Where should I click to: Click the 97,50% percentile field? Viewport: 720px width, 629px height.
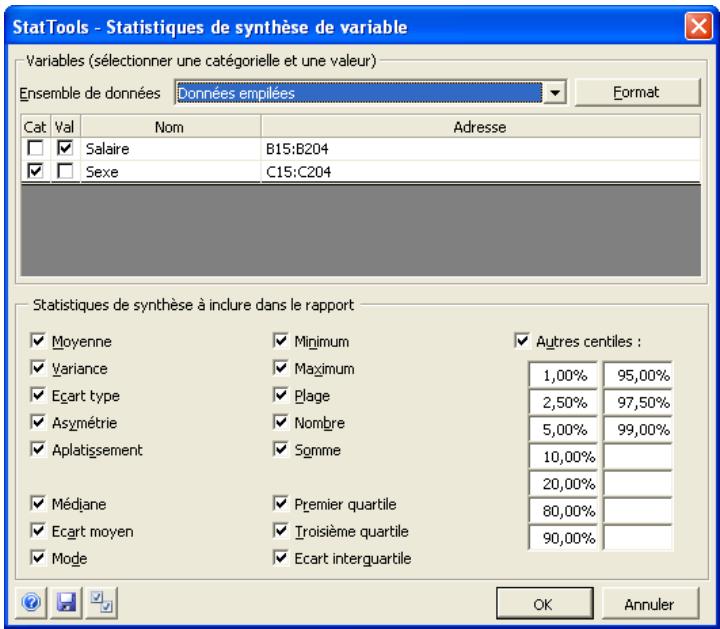tap(638, 402)
